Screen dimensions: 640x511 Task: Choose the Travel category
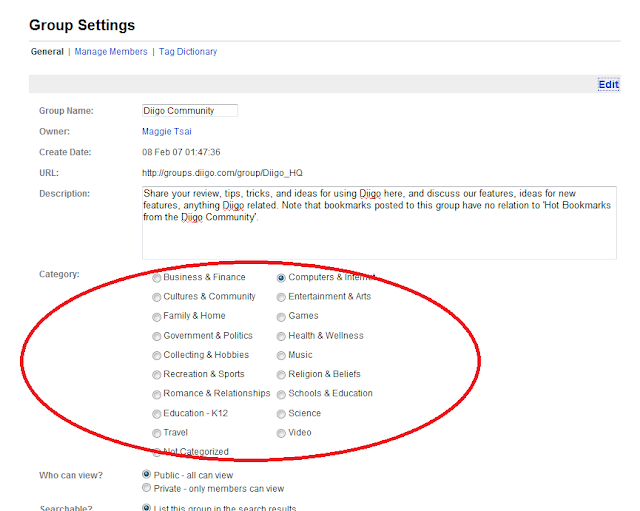[156, 433]
